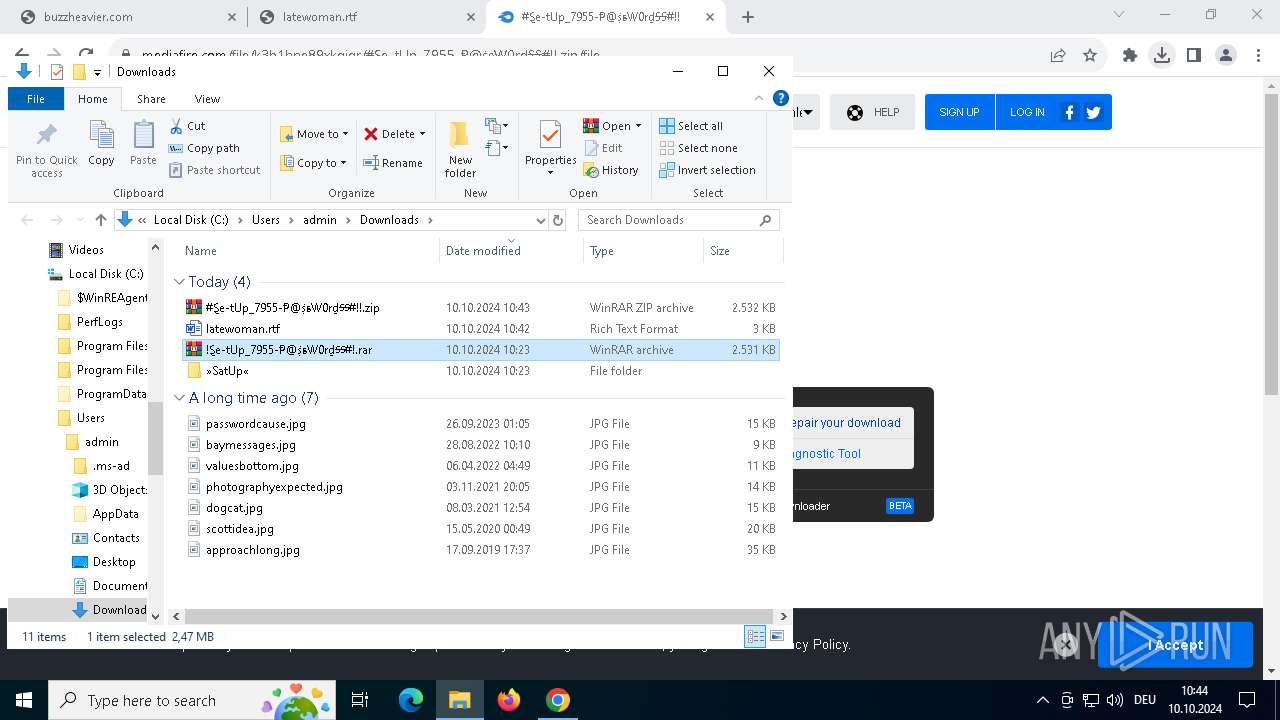Open Delete dropdown arrow
The width and height of the screenshot is (1280, 720).
coord(422,134)
